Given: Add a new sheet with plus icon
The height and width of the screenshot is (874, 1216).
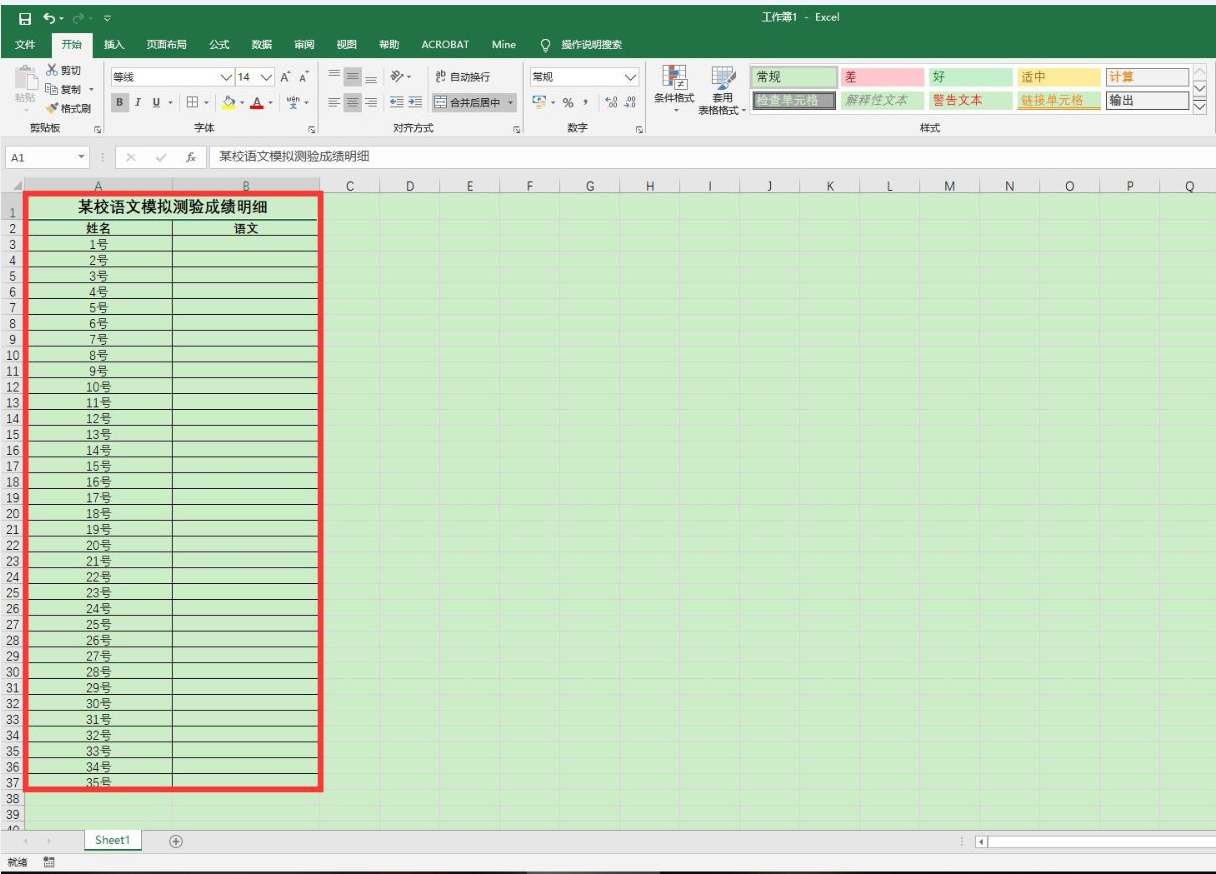Looking at the screenshot, I should point(176,841).
